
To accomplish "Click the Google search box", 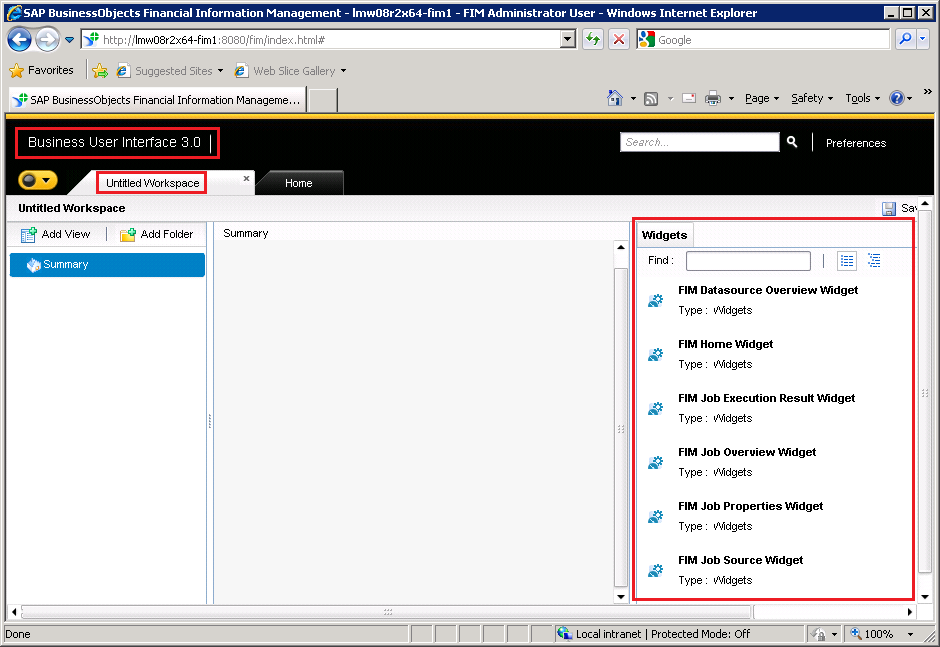I will click(772, 40).
